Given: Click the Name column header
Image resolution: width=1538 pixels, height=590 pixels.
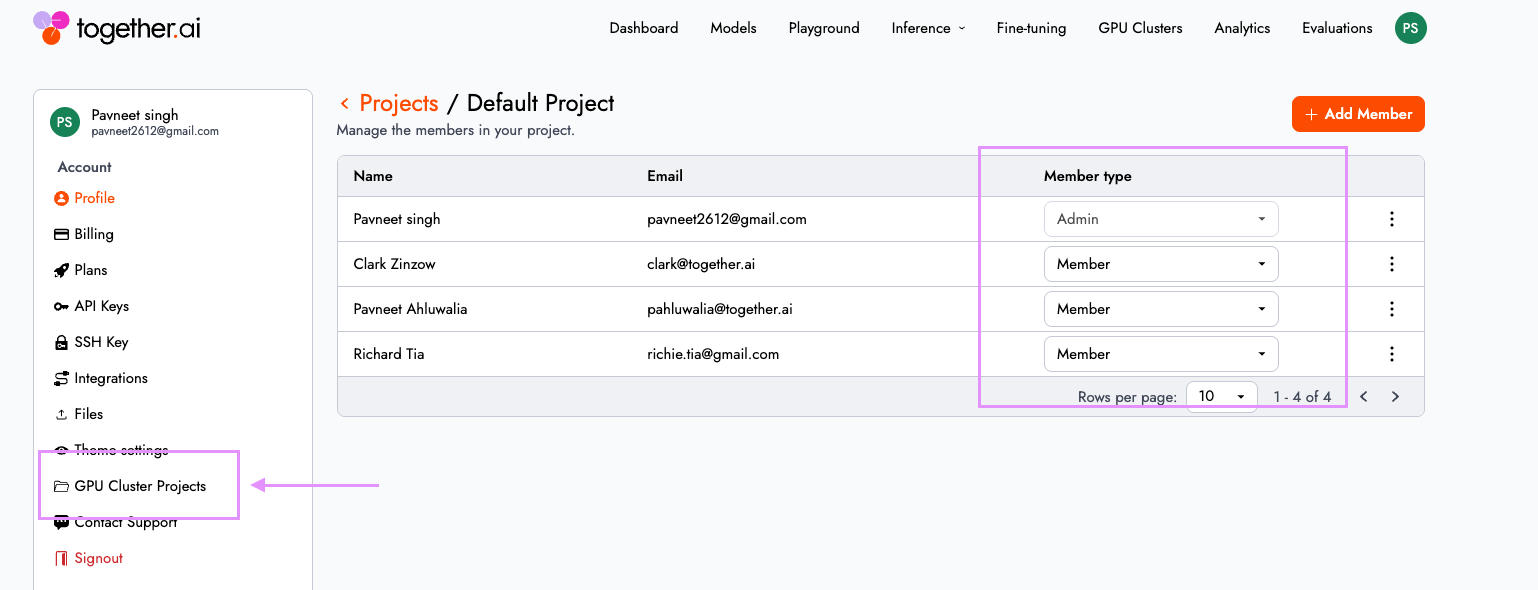Looking at the screenshot, I should click(373, 176).
